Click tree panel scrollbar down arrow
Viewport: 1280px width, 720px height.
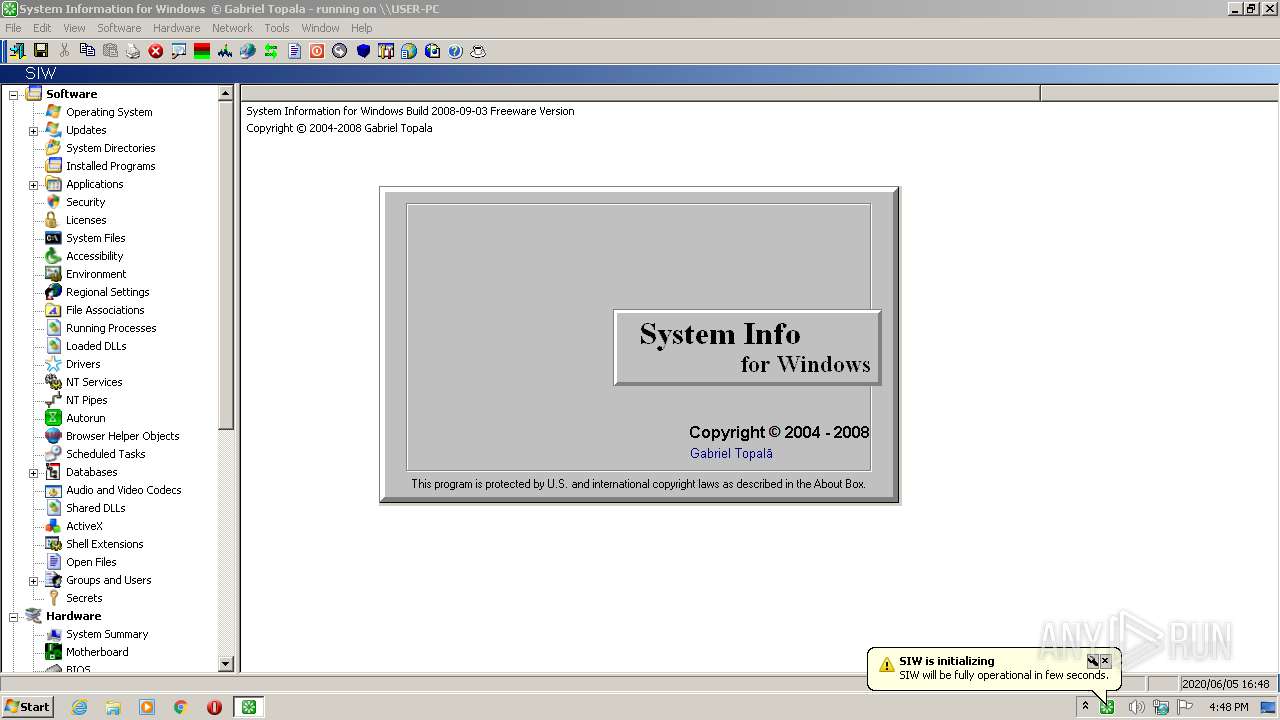point(225,664)
